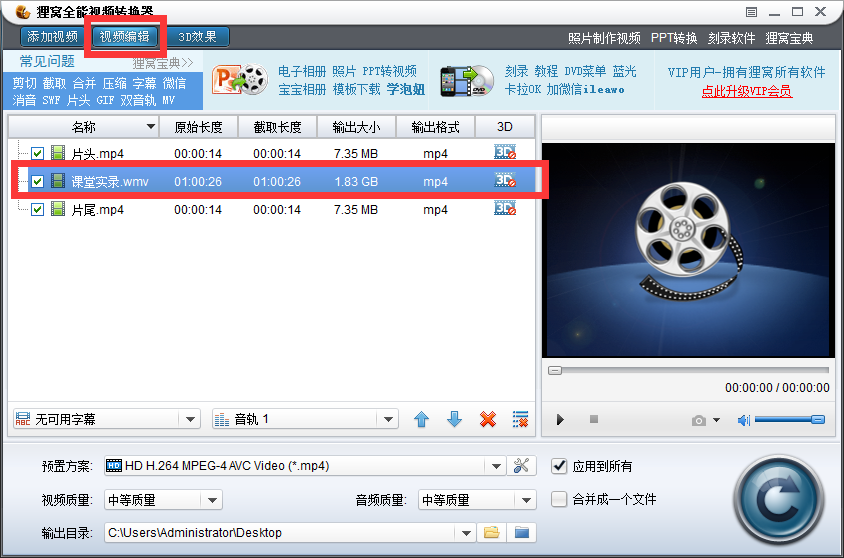The image size is (844, 558).
Task: Open the 视频质量 dropdown
Action: [211, 500]
